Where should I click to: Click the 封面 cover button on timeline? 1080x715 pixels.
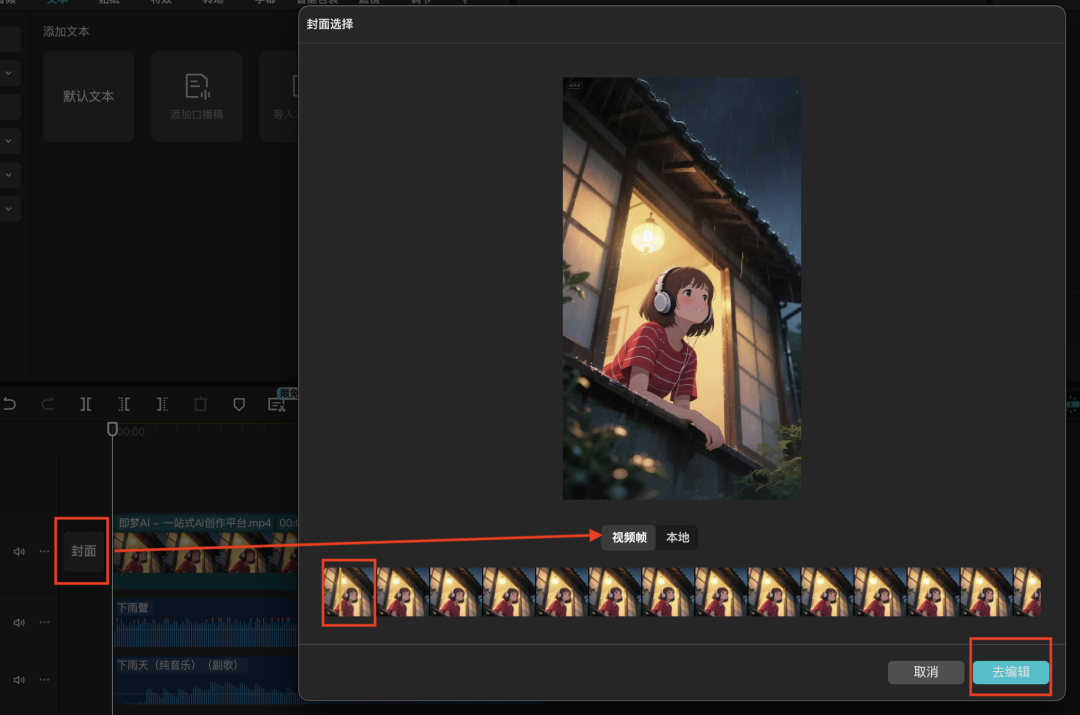click(x=84, y=551)
